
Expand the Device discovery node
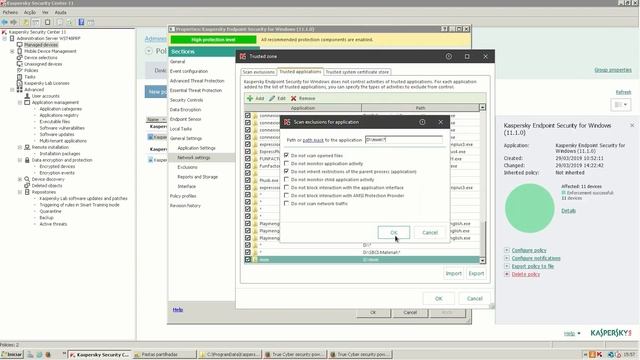[20, 179]
